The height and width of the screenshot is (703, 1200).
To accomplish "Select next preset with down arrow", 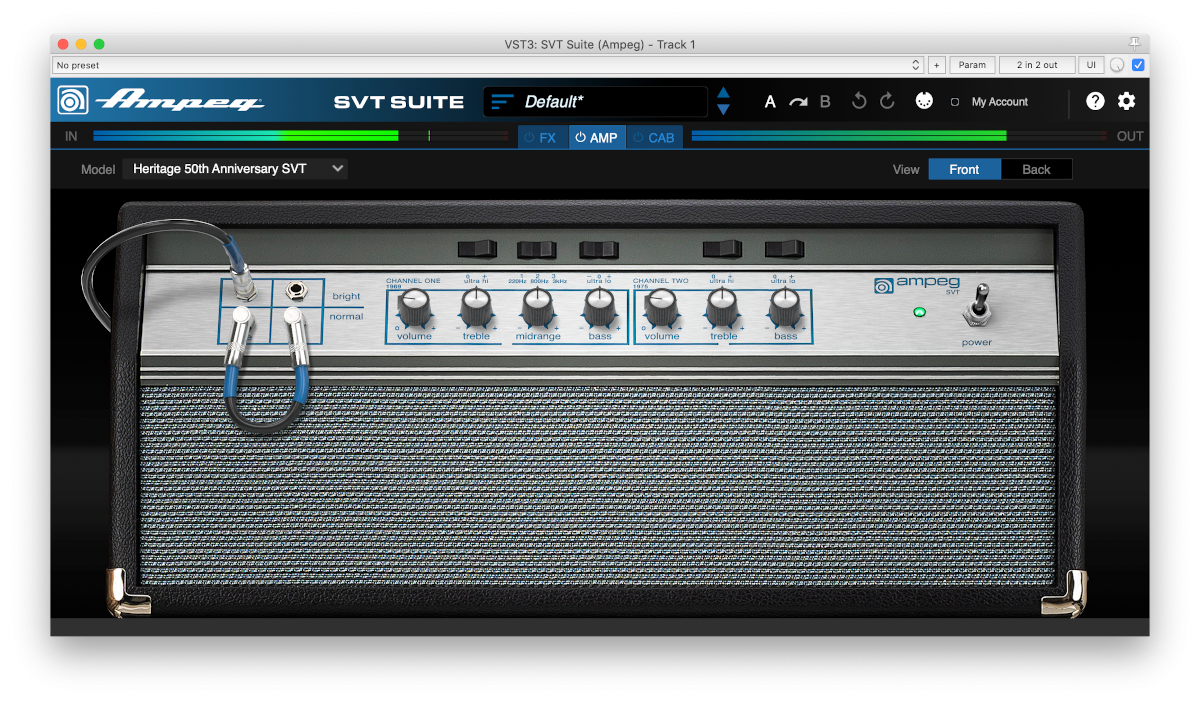I will point(723,110).
